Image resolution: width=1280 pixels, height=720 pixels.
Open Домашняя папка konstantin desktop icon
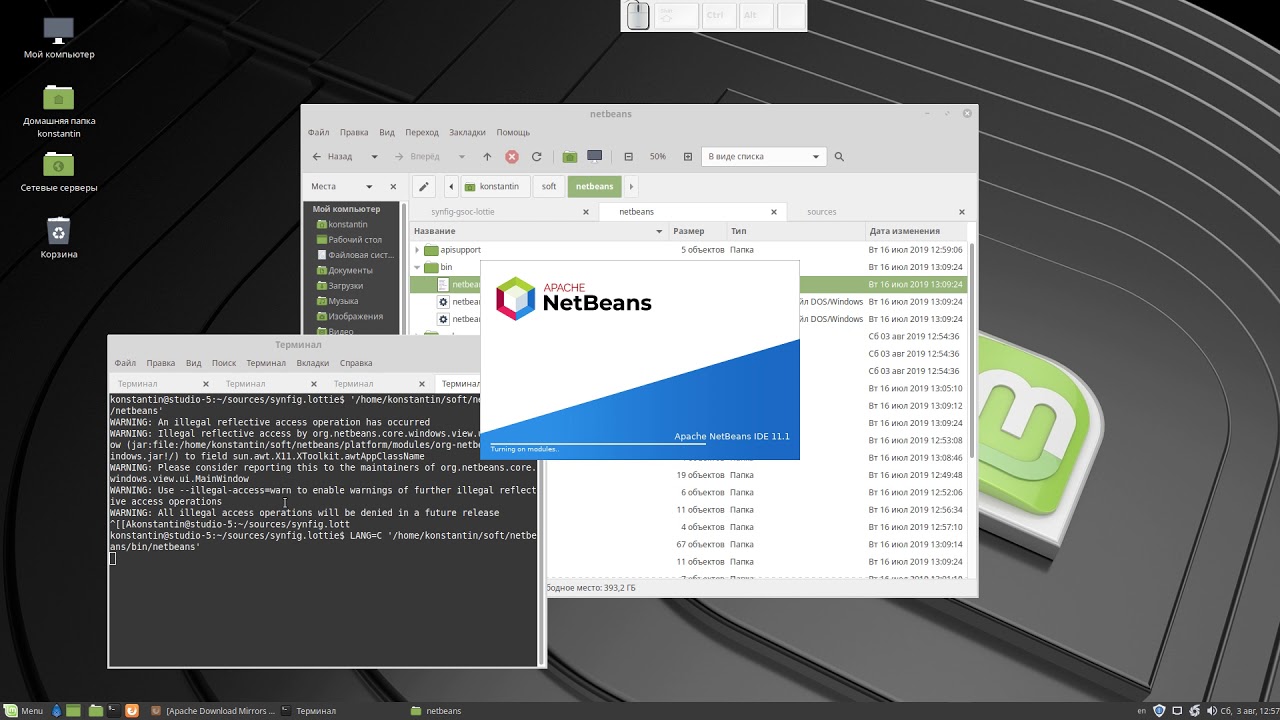pyautogui.click(x=59, y=110)
